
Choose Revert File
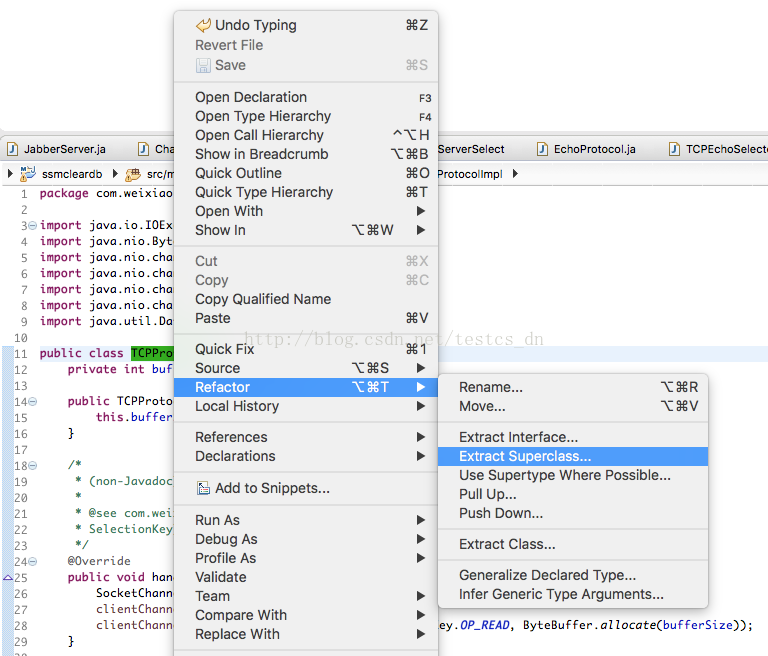[x=306, y=45]
